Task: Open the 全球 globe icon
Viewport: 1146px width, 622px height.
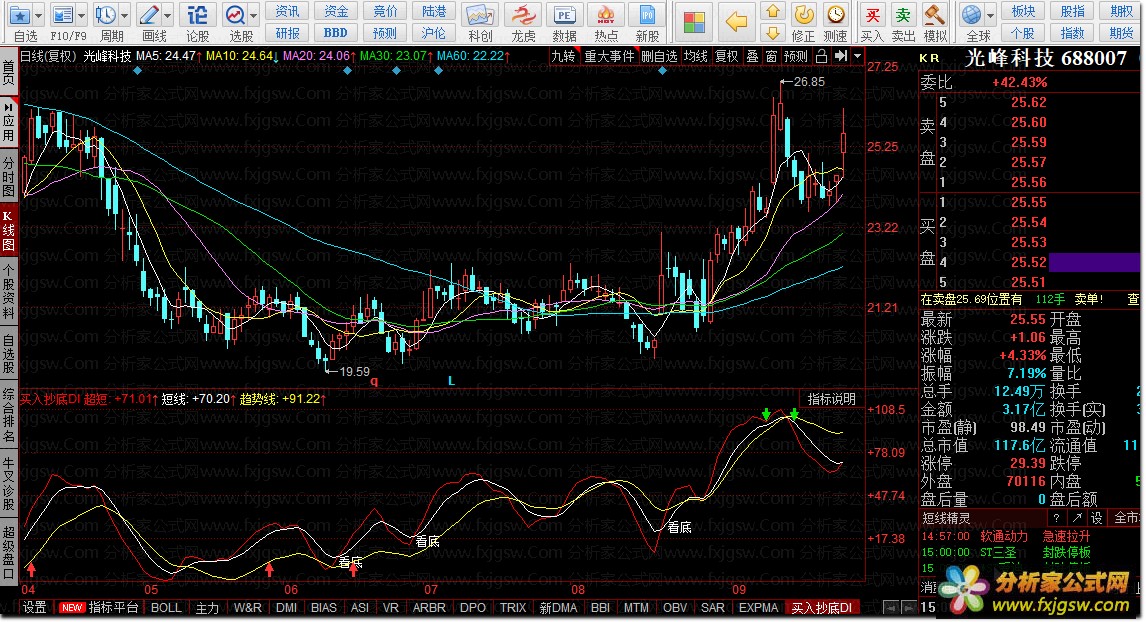Action: tap(971, 15)
